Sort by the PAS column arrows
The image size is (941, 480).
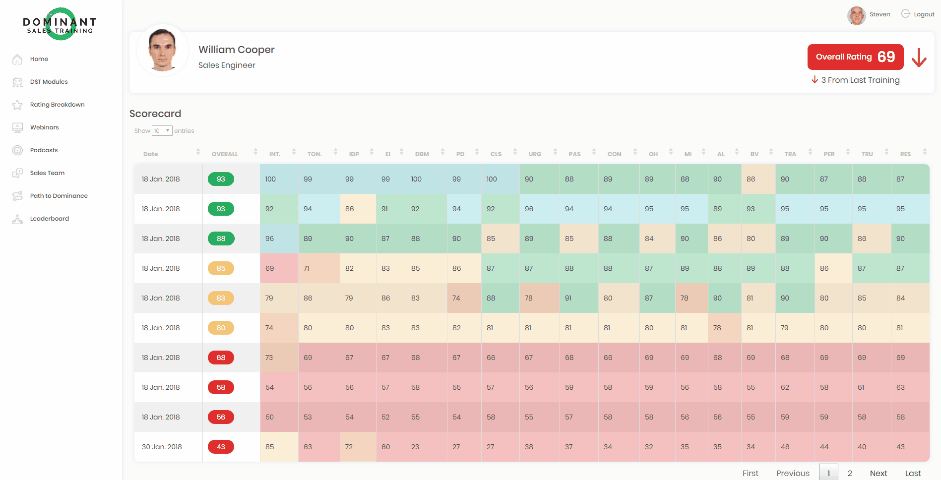(594, 153)
